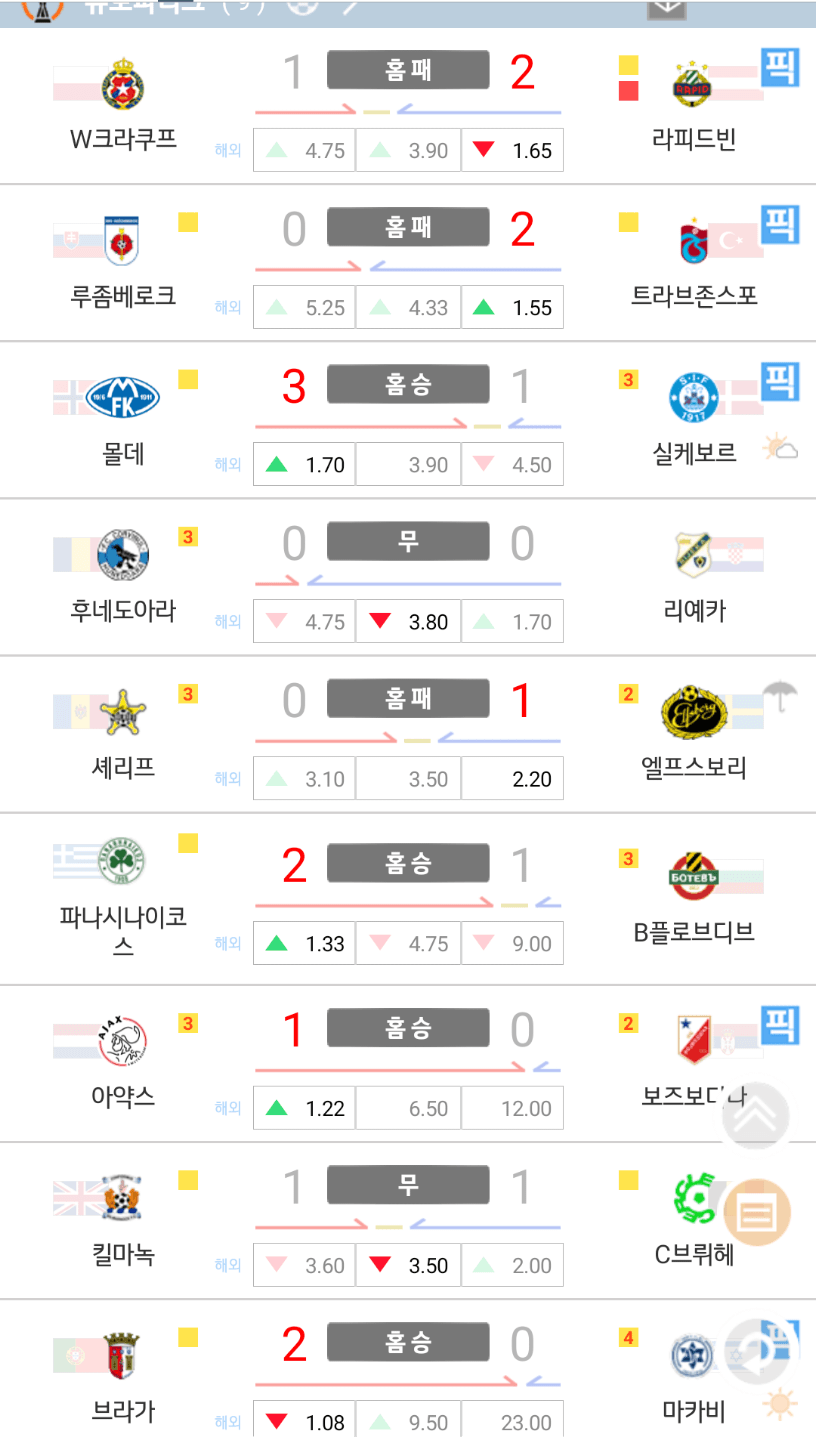Click the 홈승 result label for Panathinaikos
Viewport: 816px width, 1437px height.
pyautogui.click(x=408, y=862)
